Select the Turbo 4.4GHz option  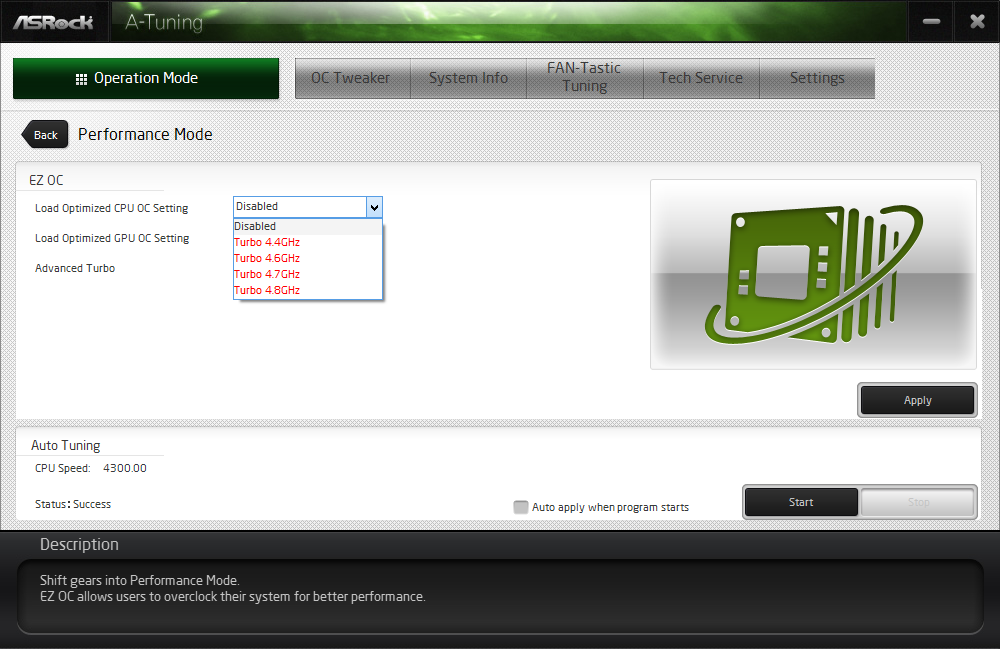(x=307, y=242)
